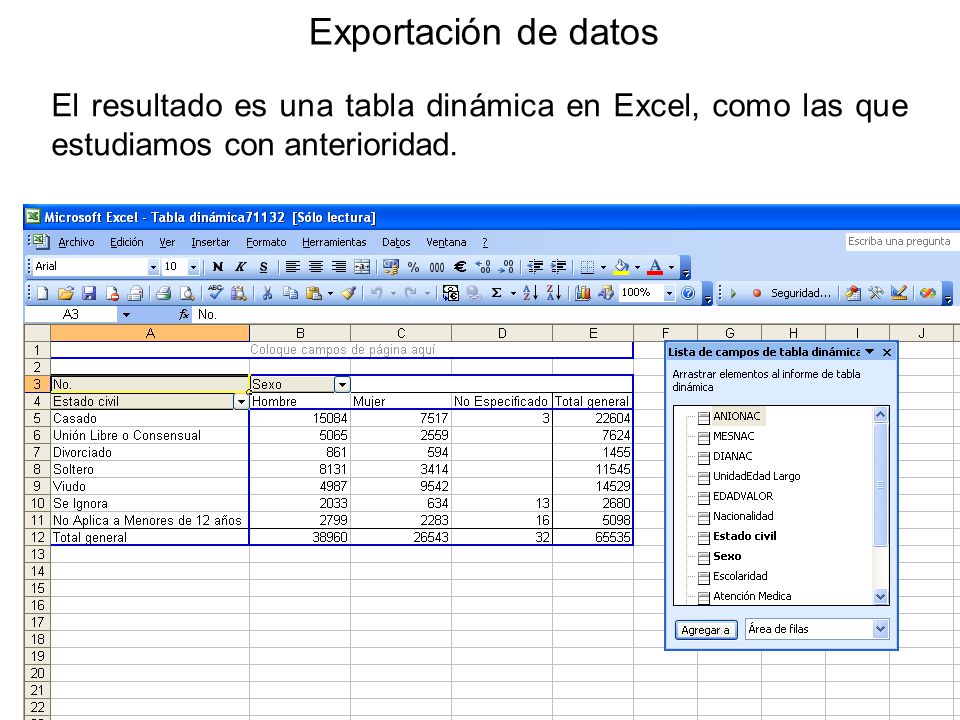This screenshot has height=720, width=960.
Task: Print the worksheet
Action: [x=163, y=293]
